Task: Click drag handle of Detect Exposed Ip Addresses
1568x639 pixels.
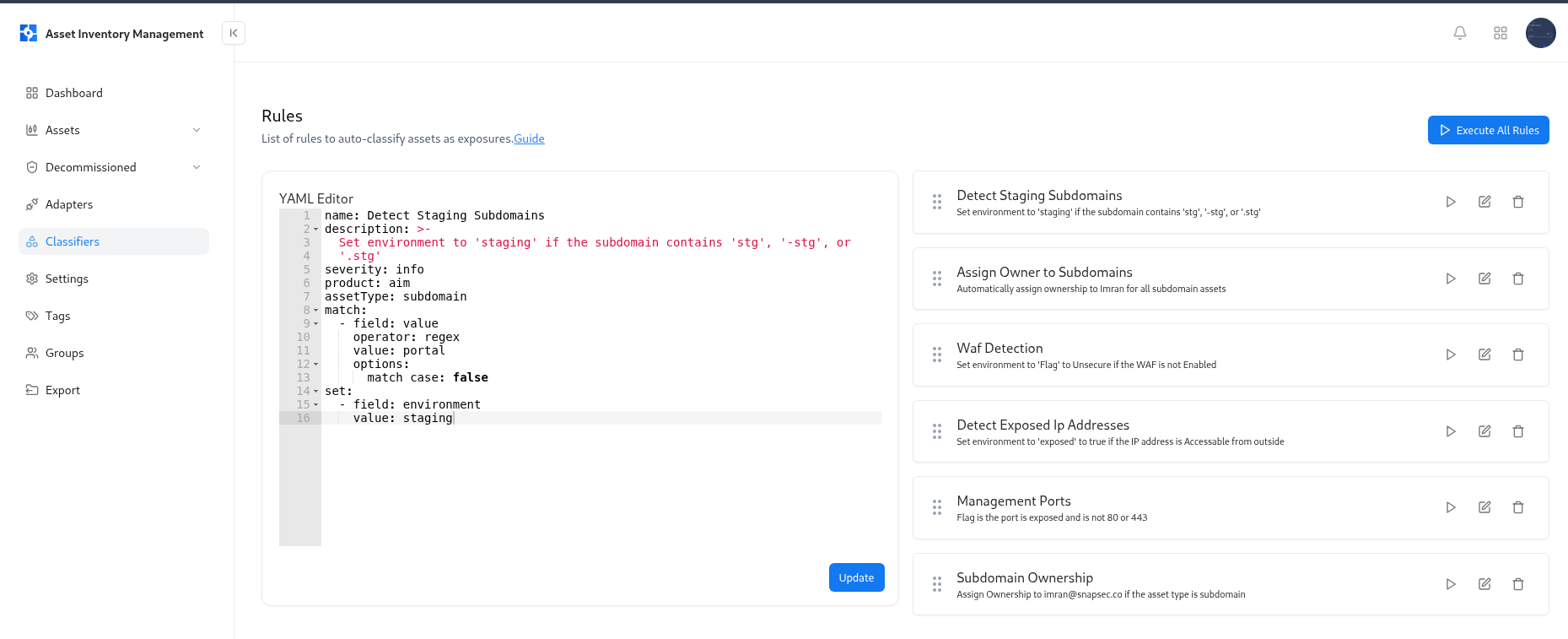Action: pyautogui.click(x=937, y=431)
